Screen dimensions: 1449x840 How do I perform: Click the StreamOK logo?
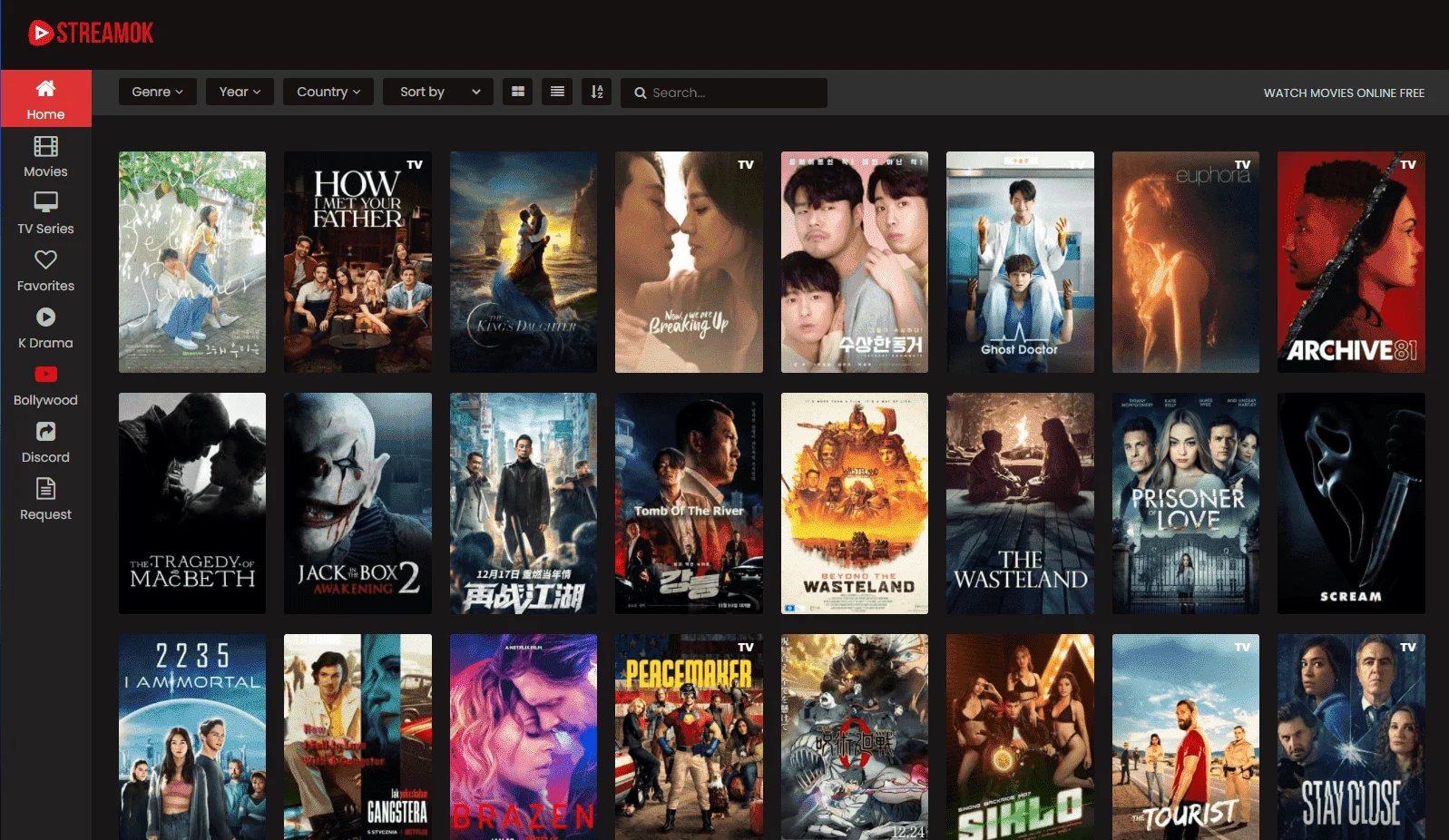[x=91, y=34]
